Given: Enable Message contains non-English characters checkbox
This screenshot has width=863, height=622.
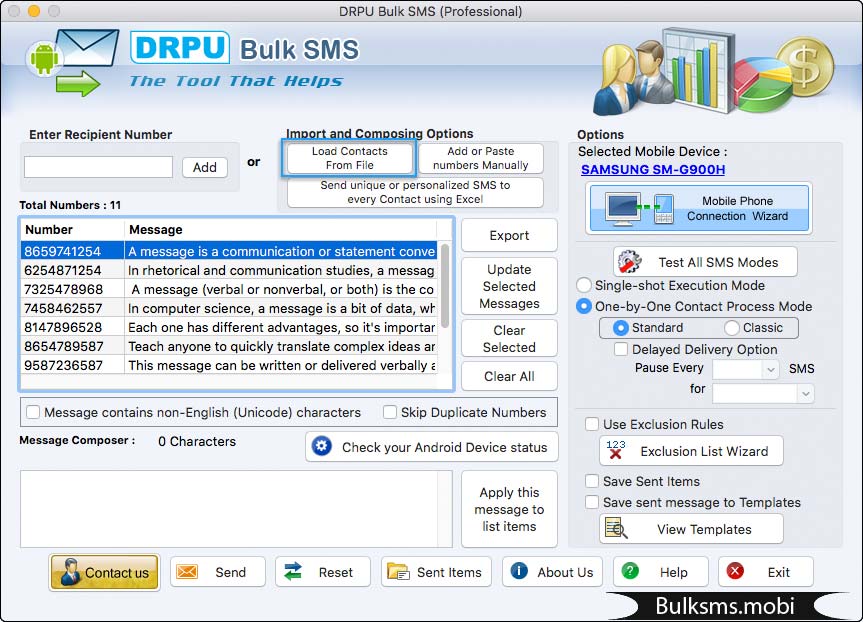Looking at the screenshot, I should point(33,412).
